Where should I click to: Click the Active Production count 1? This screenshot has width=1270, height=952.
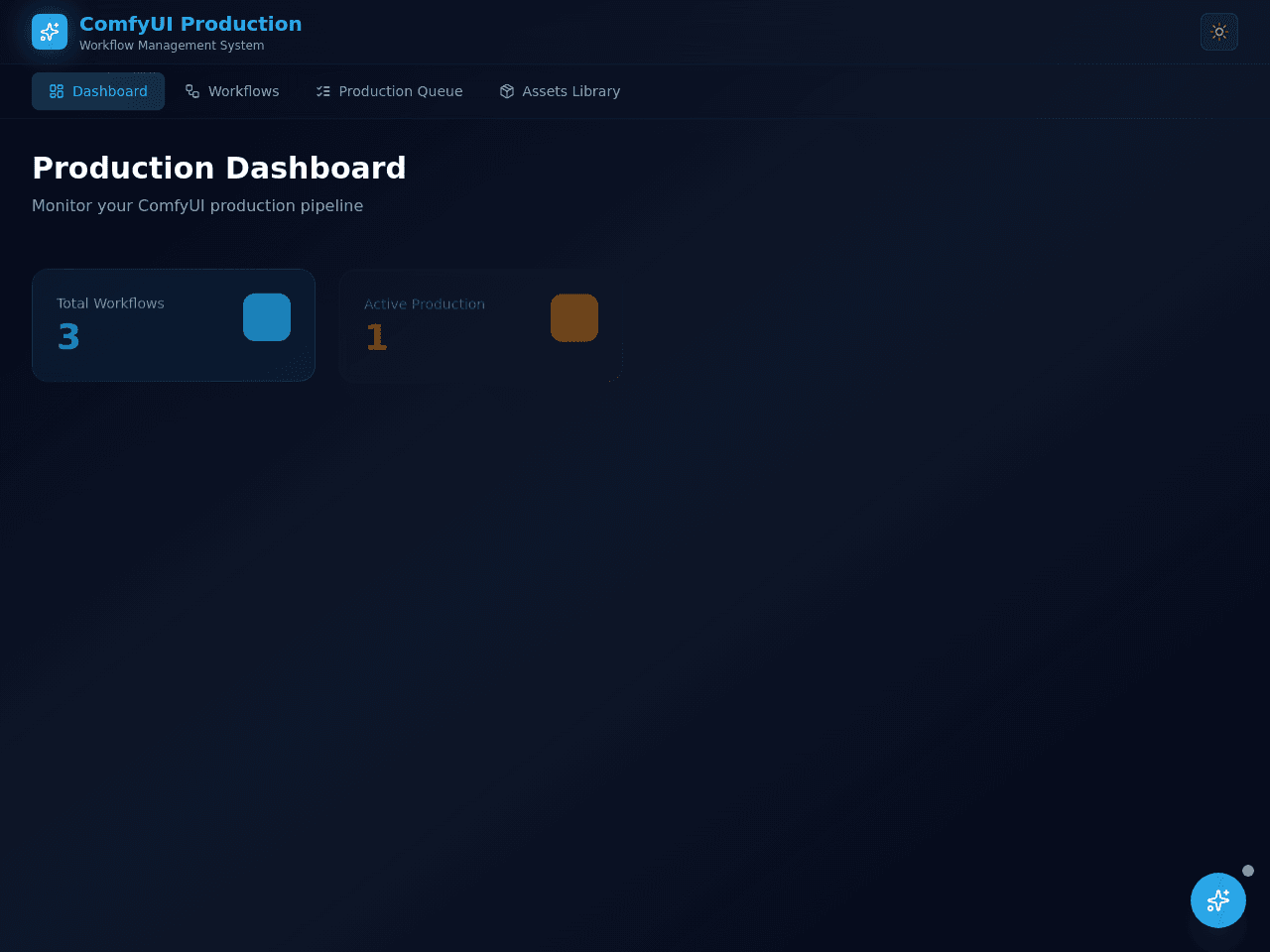[x=376, y=338]
